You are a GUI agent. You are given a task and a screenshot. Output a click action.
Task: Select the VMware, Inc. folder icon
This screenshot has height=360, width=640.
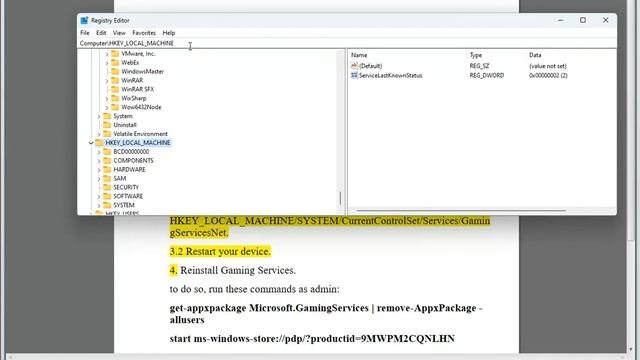(115, 53)
